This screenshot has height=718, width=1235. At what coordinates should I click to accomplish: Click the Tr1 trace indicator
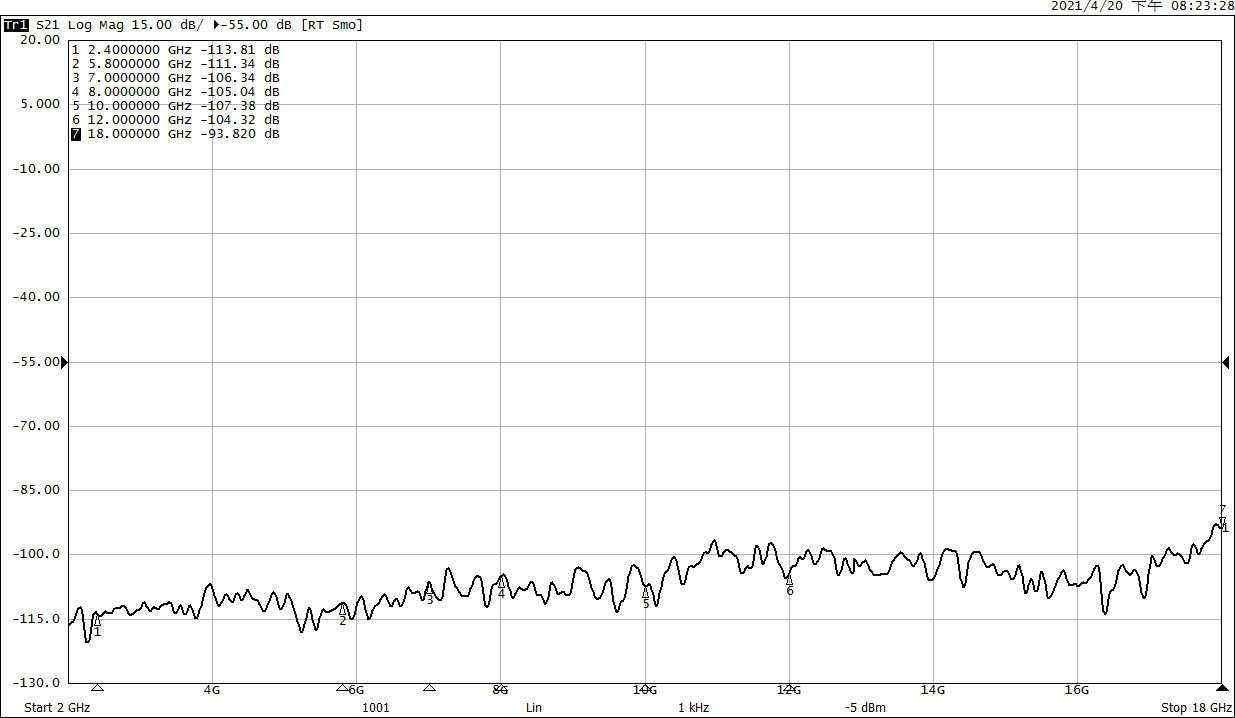16,25
